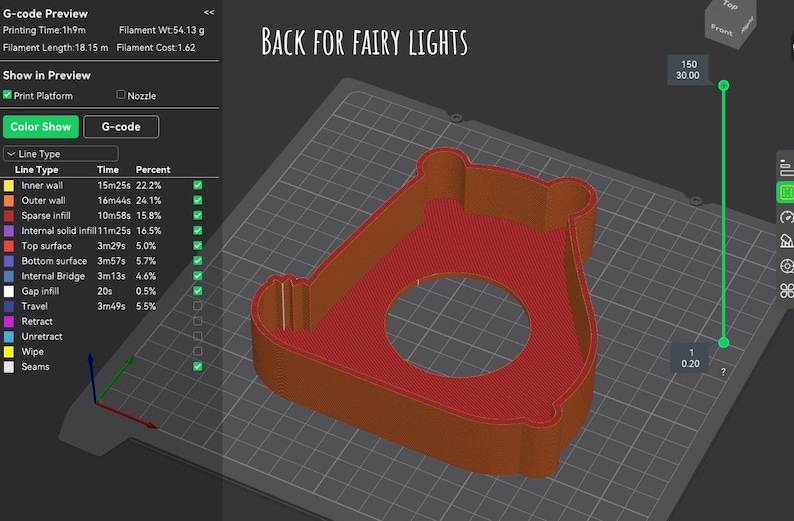The image size is (794, 521).
Task: Click the Bottom surface swatch
Action: [x=9, y=261]
